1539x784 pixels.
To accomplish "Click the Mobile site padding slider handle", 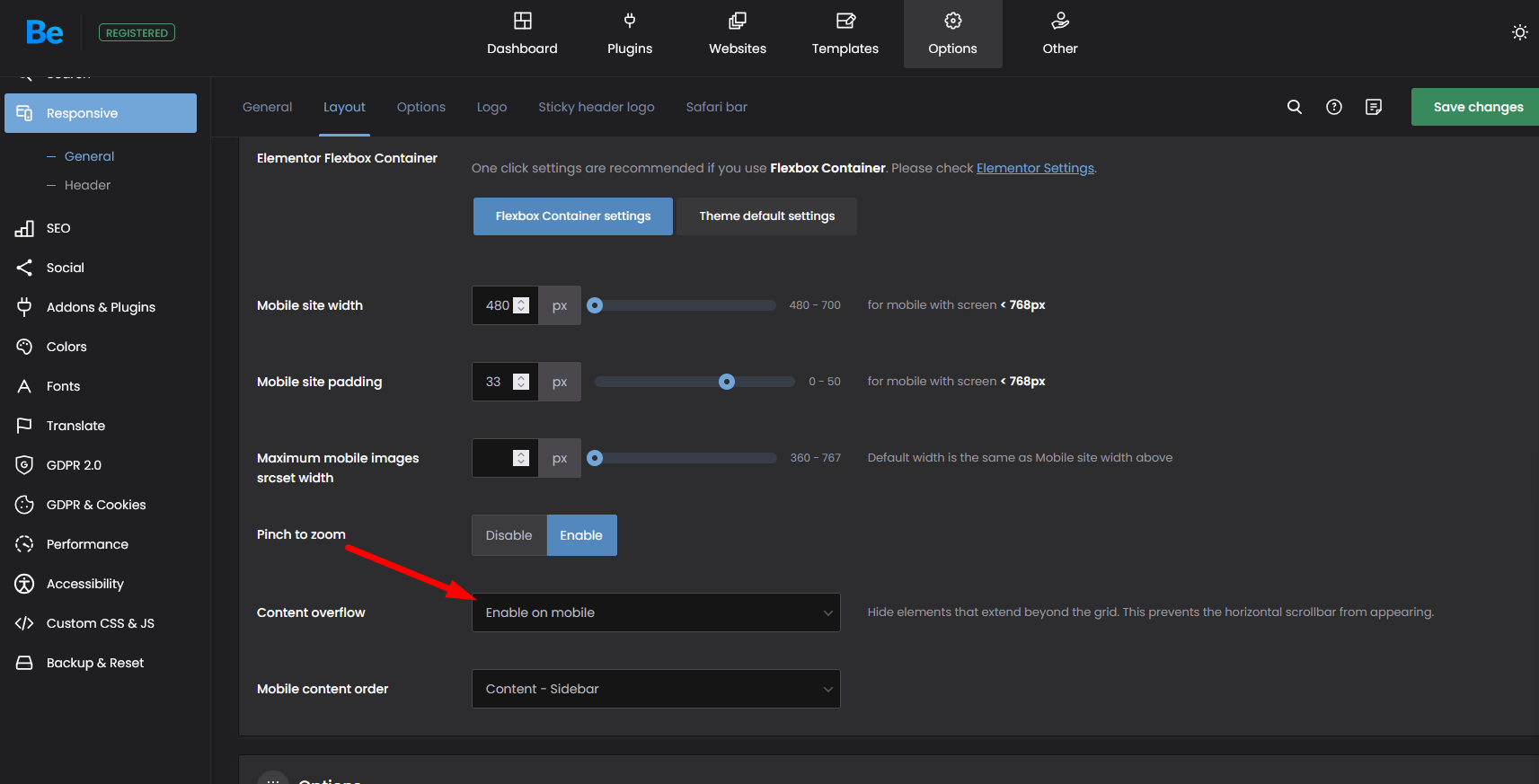I will (727, 382).
